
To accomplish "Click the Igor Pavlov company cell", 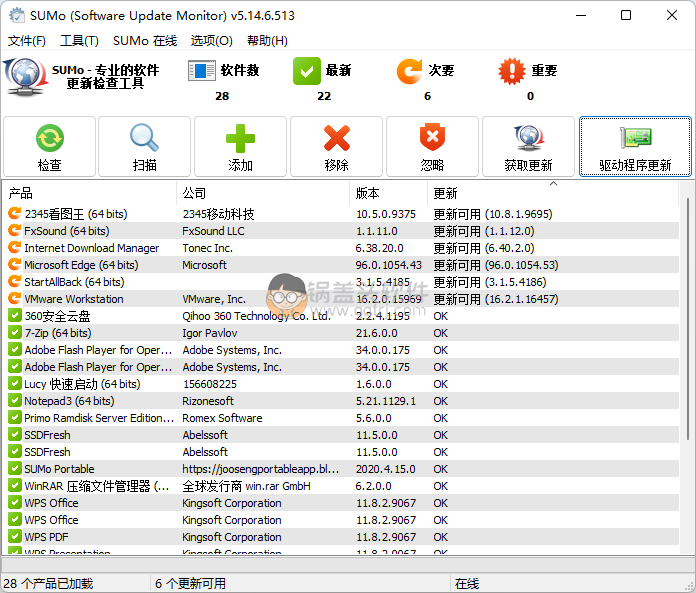I will 210,333.
